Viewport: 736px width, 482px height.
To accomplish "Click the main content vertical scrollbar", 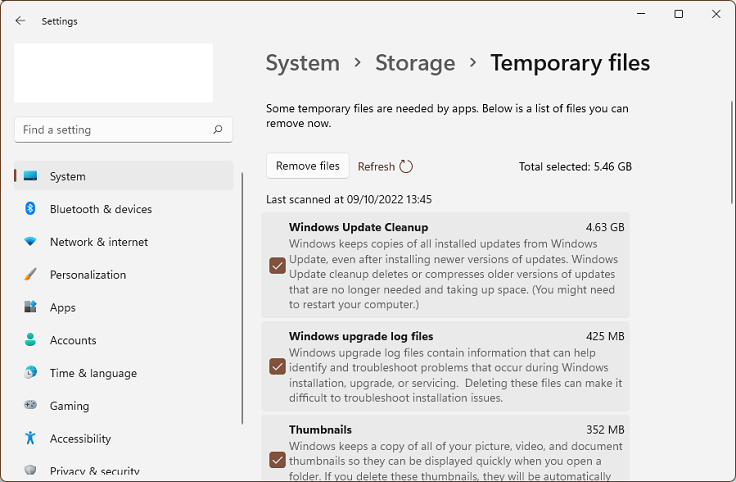I will (732, 153).
